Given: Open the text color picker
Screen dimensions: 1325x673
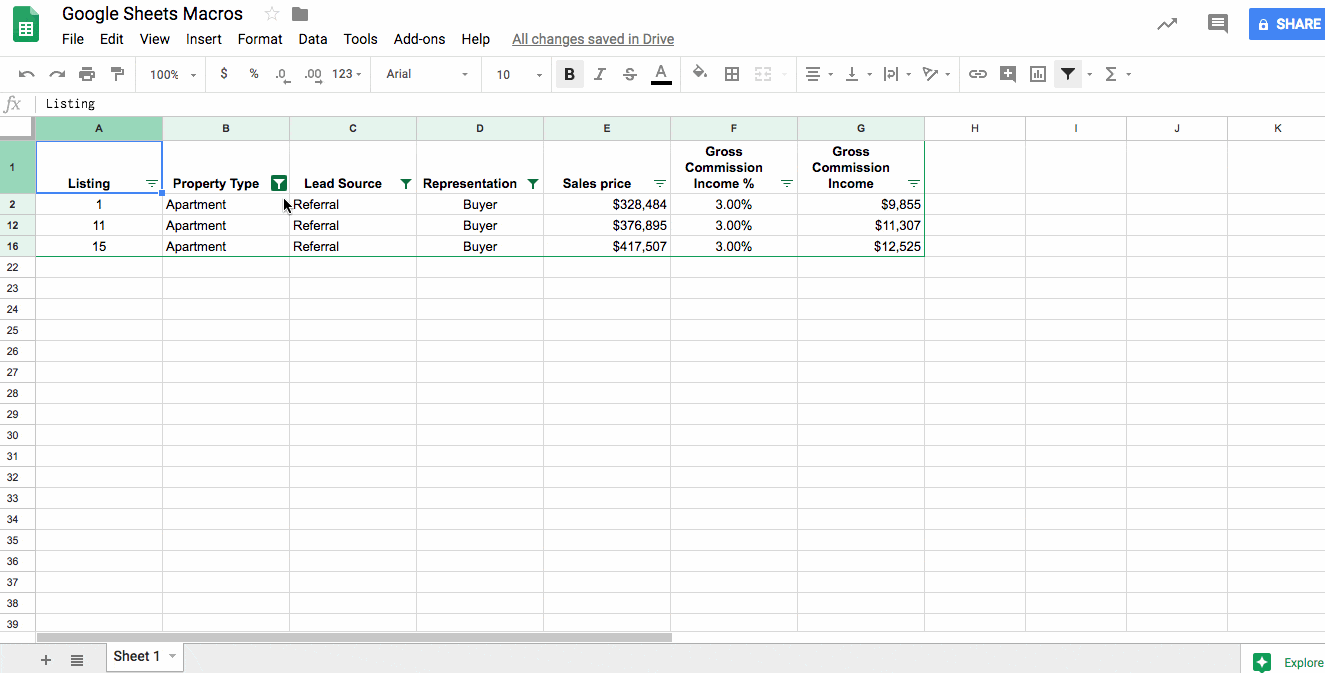Looking at the screenshot, I should coord(660,74).
